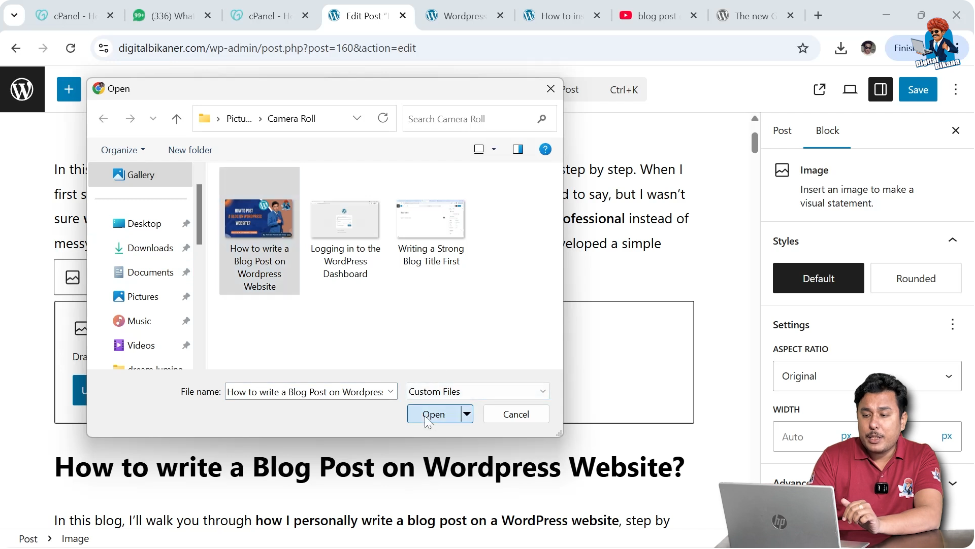Expand the address path dropdown in dialog
Screen dimensions: 975x549
[357, 119]
